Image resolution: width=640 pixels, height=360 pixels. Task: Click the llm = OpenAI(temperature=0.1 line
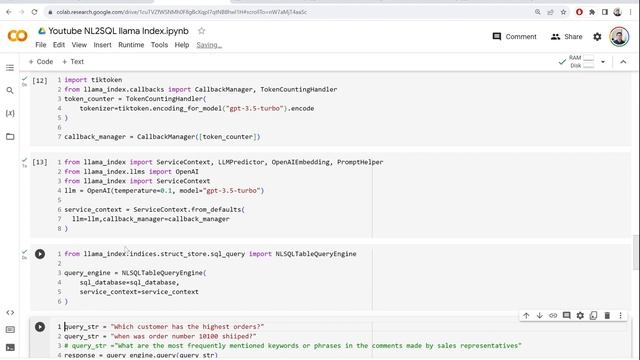point(164,191)
